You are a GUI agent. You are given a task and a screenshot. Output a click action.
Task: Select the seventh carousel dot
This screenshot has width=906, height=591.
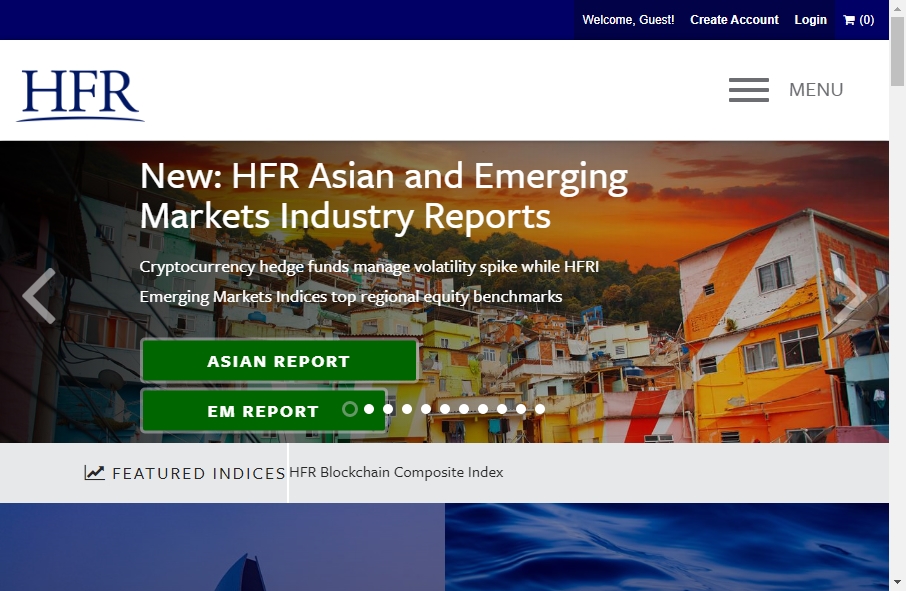pyautogui.click(x=464, y=409)
